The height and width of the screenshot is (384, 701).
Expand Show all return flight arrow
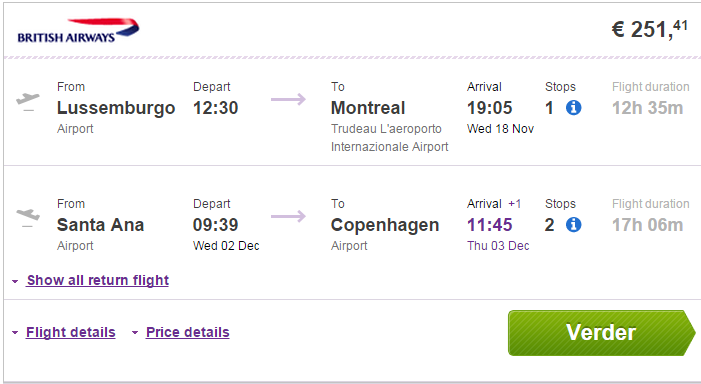(15, 282)
